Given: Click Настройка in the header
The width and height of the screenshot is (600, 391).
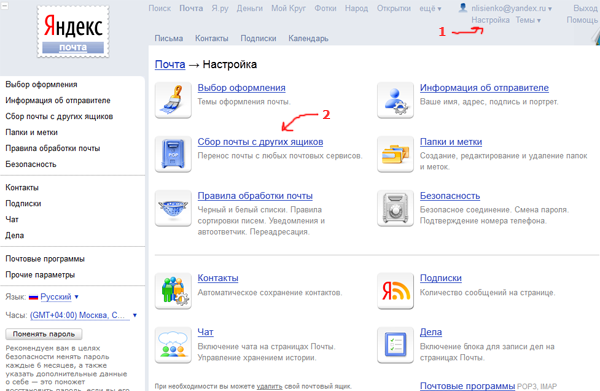Looking at the screenshot, I should click(x=490, y=20).
